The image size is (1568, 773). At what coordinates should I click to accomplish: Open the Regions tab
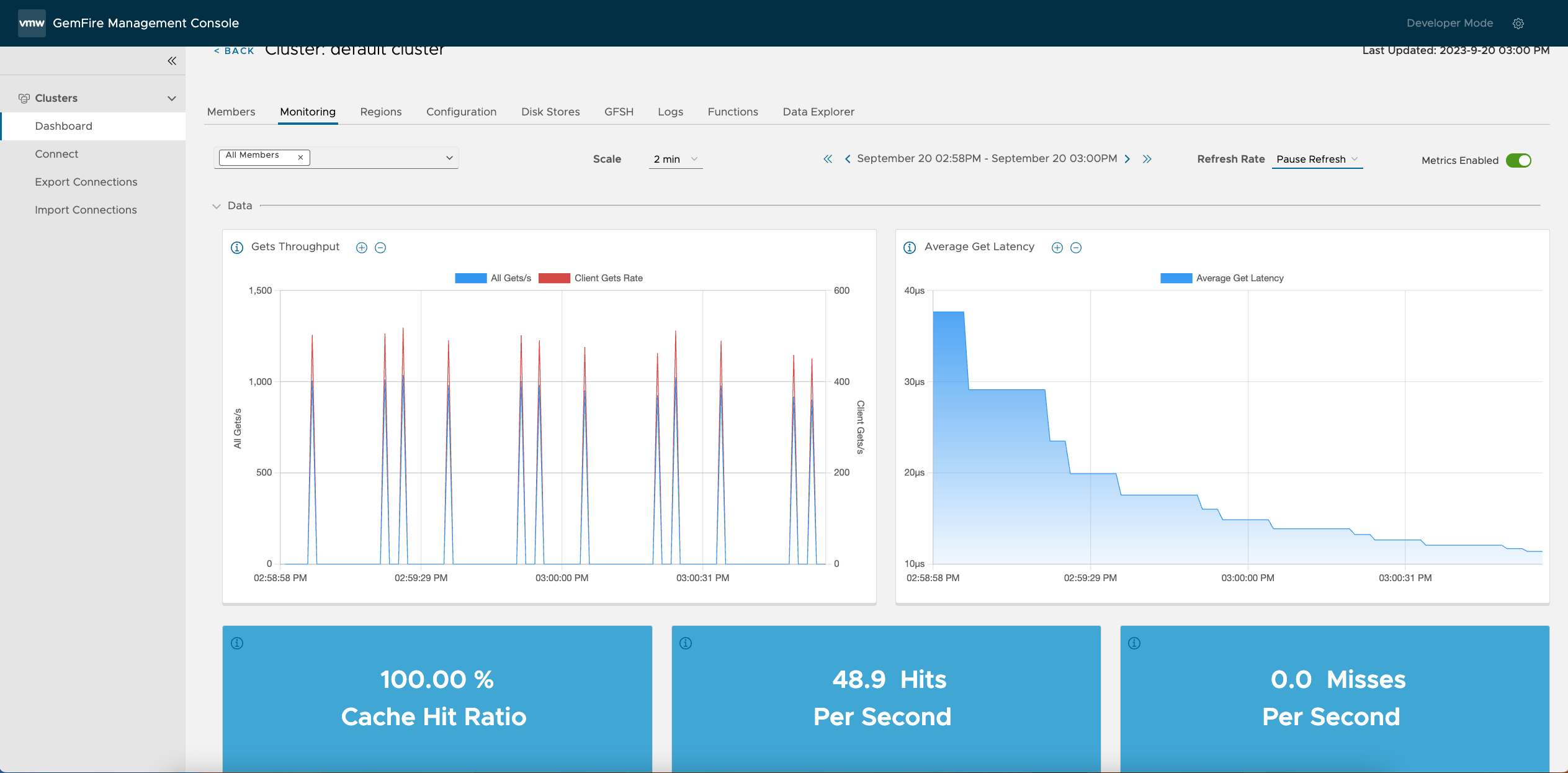point(381,112)
